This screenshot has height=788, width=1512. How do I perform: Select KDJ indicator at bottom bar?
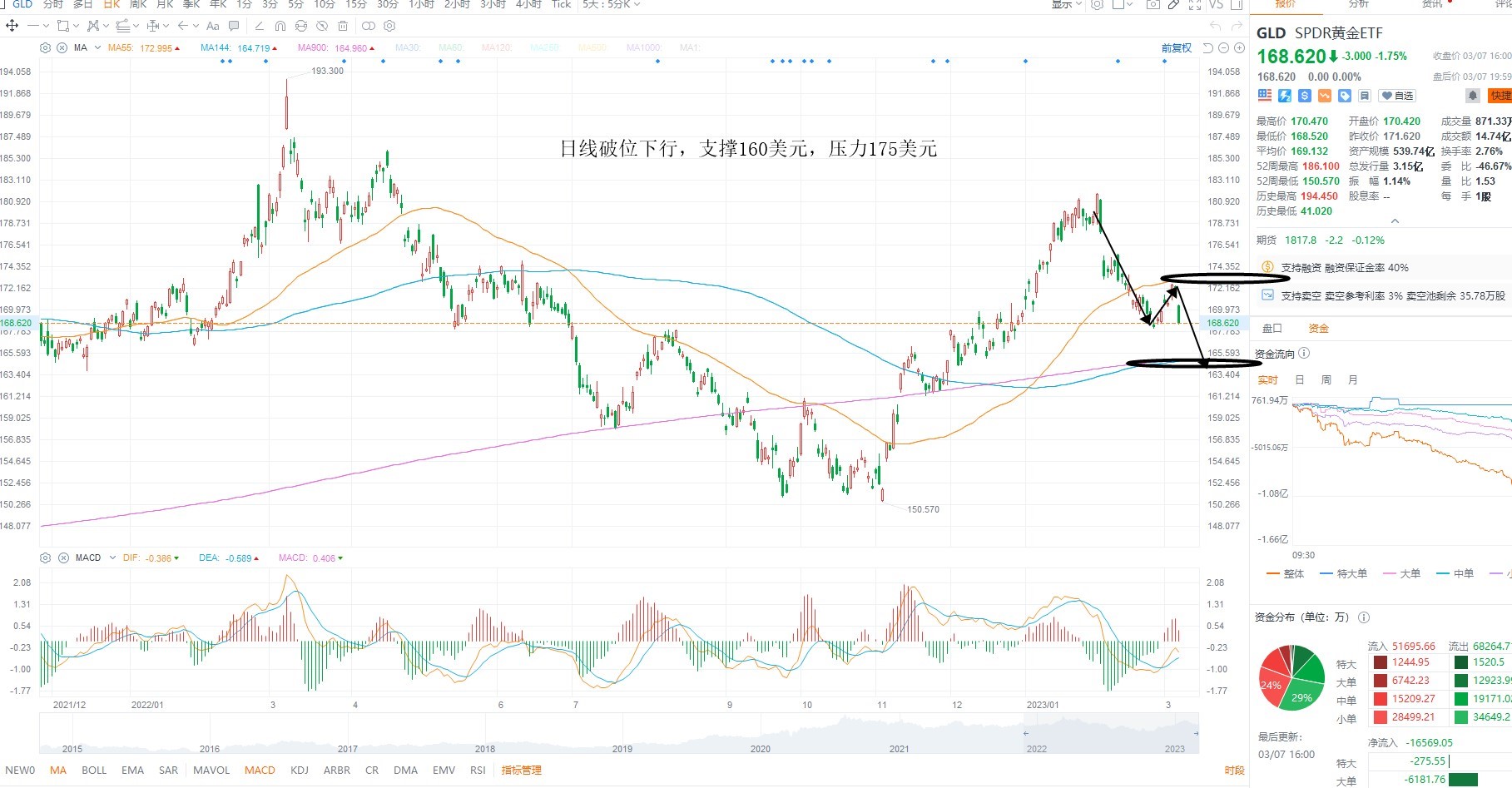300,770
